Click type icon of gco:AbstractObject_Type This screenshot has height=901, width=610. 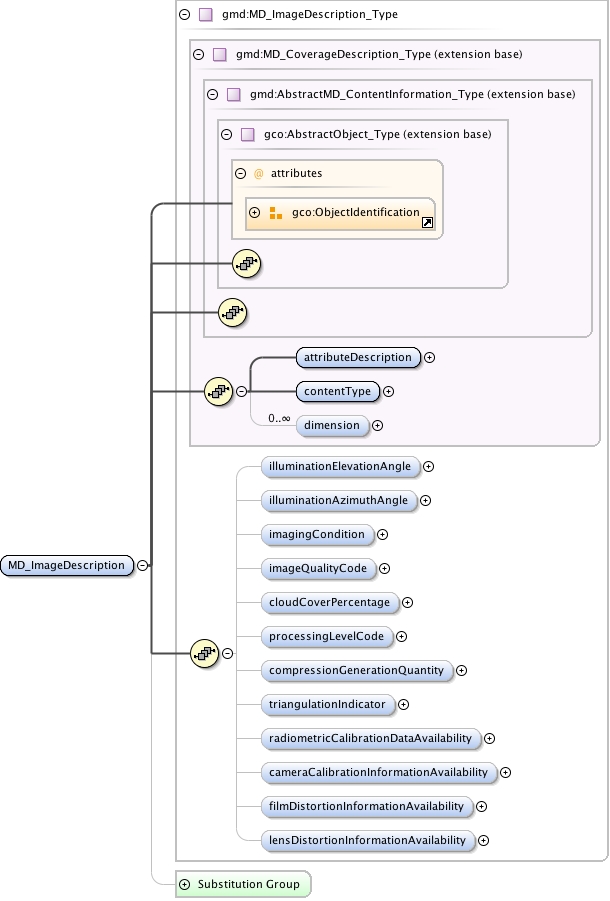(248, 134)
